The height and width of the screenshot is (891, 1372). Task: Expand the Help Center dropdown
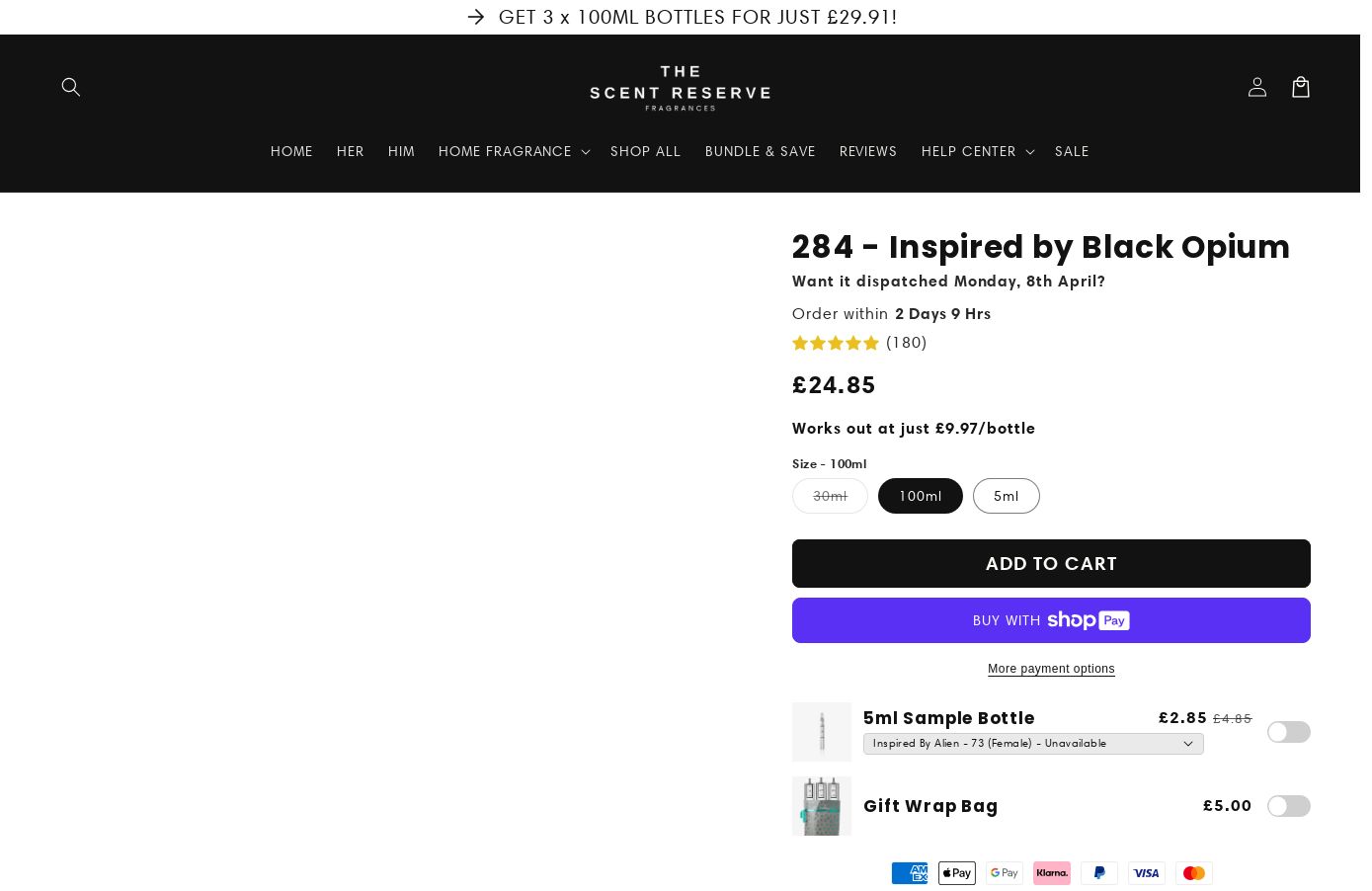(977, 151)
